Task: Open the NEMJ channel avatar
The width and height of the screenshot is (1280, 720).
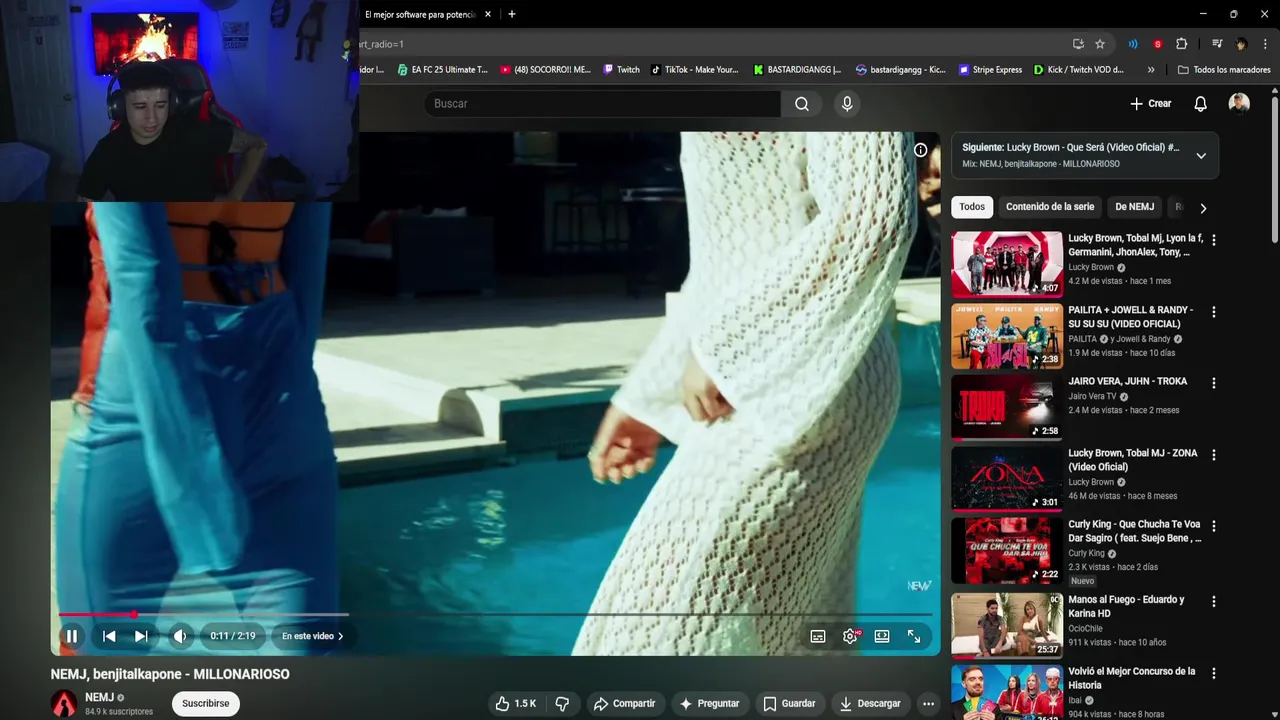Action: click(x=64, y=704)
